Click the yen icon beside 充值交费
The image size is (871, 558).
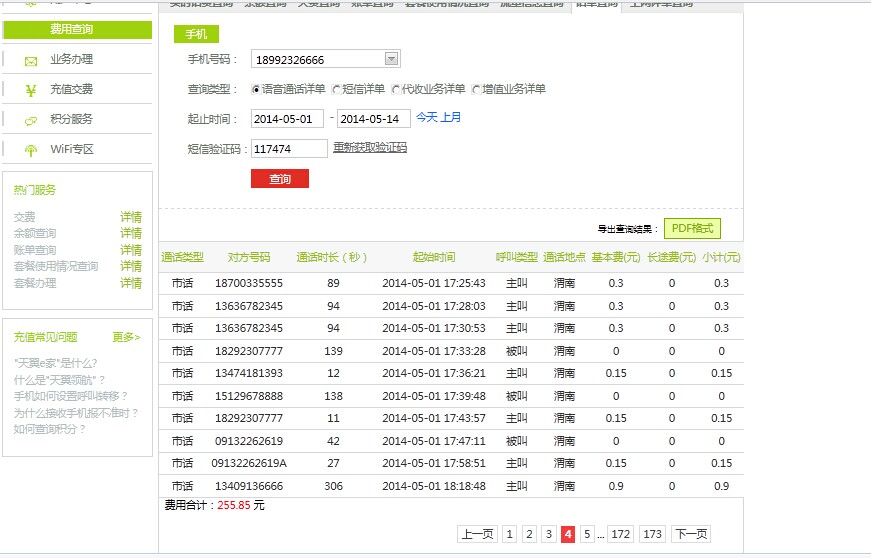pos(31,90)
